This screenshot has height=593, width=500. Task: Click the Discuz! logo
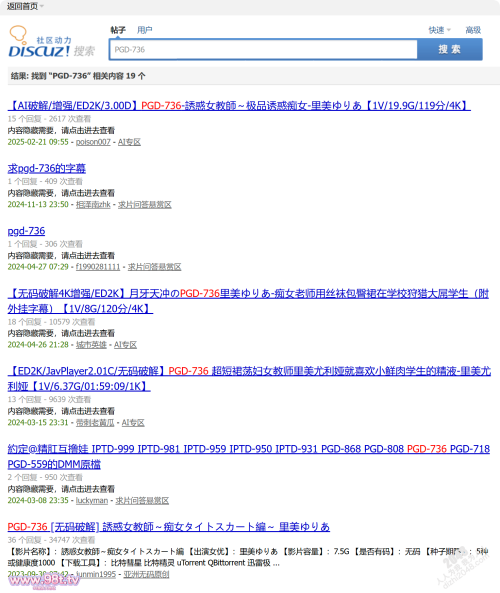coord(51,42)
